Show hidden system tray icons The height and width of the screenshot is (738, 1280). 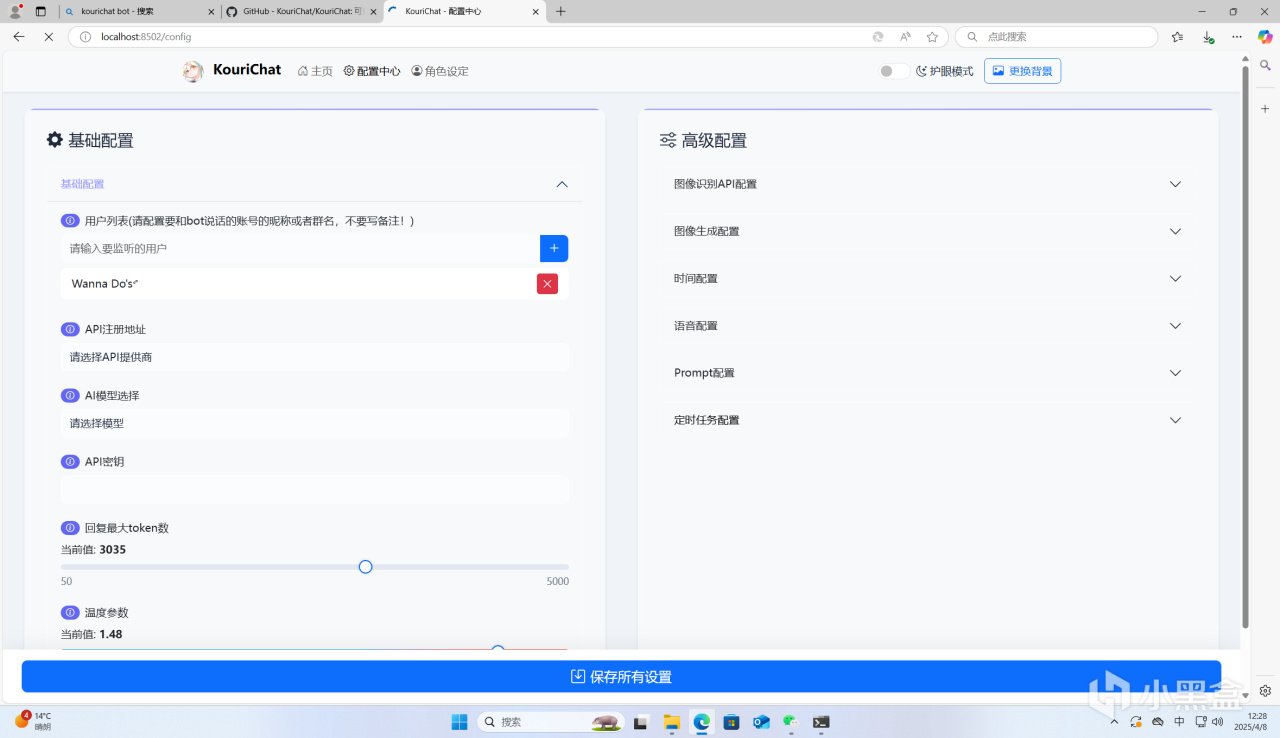click(1115, 722)
